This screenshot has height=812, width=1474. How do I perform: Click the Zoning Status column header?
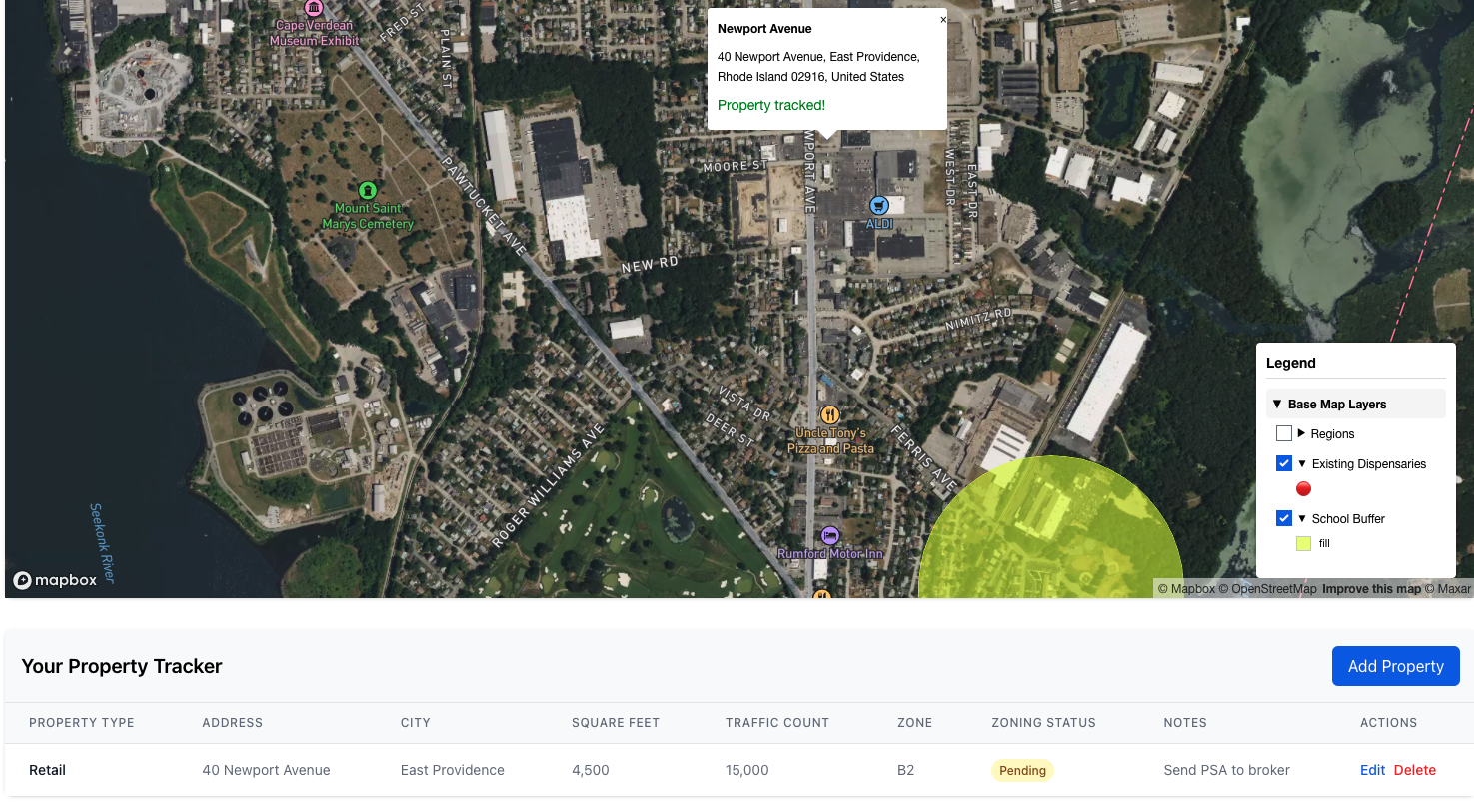pyautogui.click(x=1043, y=723)
